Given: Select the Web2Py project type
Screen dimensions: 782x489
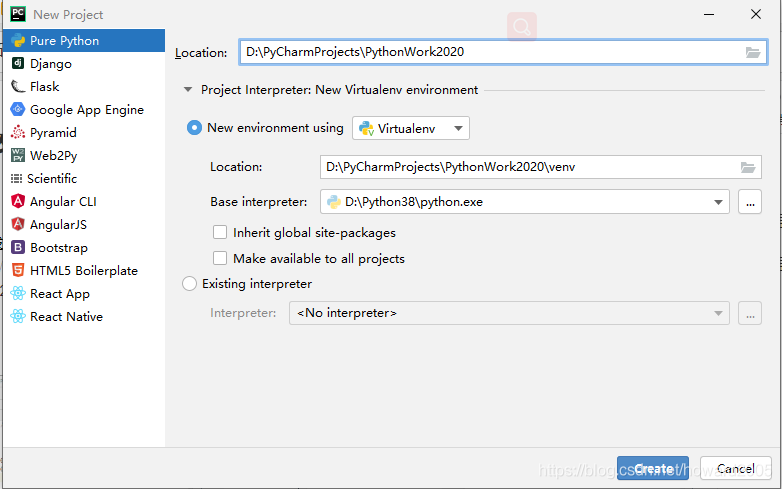Looking at the screenshot, I should (x=84, y=155).
